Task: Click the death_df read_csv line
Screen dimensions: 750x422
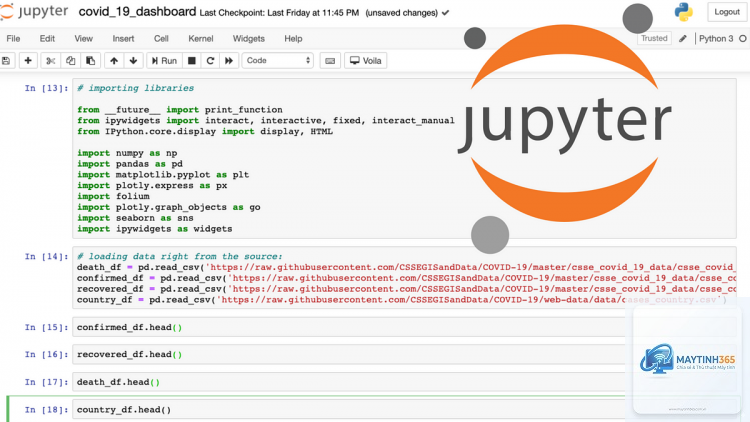Action: click(x=407, y=267)
